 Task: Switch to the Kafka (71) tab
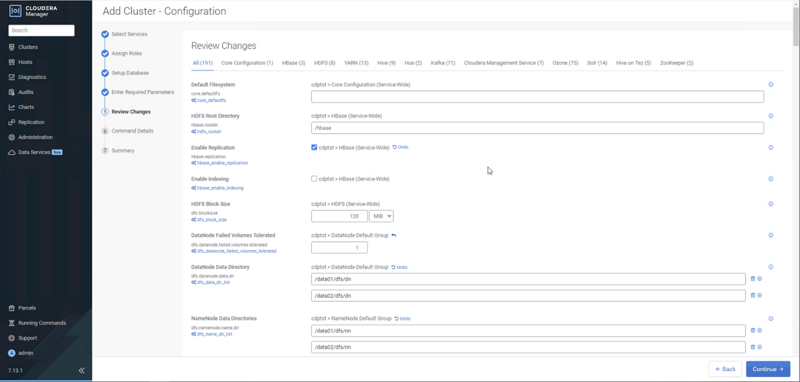point(443,63)
